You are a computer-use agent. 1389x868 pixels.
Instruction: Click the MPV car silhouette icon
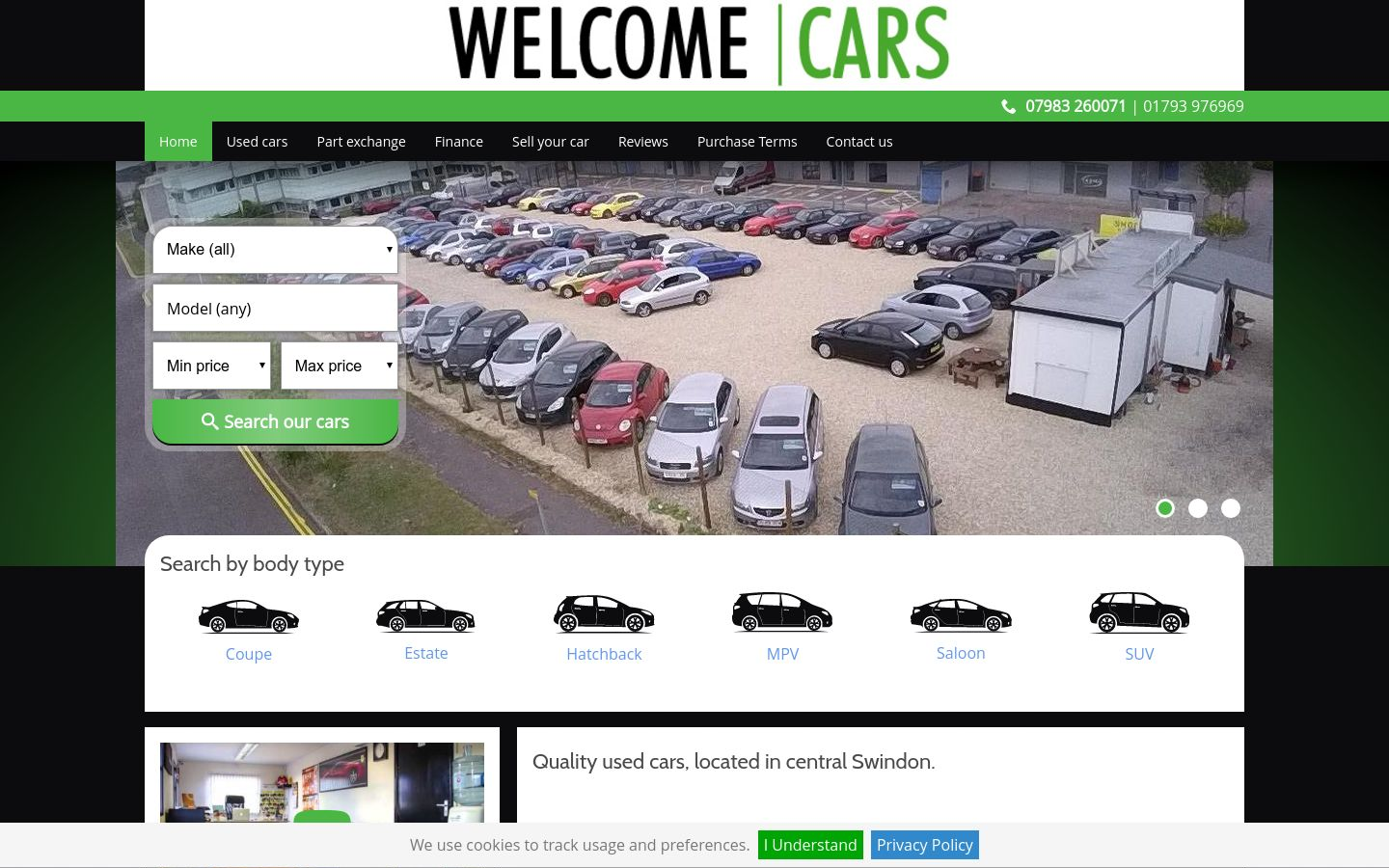coord(782,611)
